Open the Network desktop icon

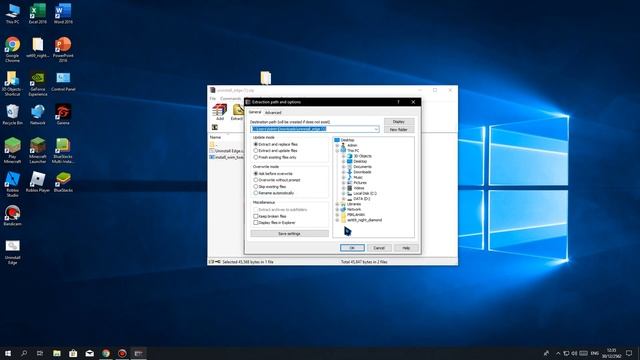38,114
